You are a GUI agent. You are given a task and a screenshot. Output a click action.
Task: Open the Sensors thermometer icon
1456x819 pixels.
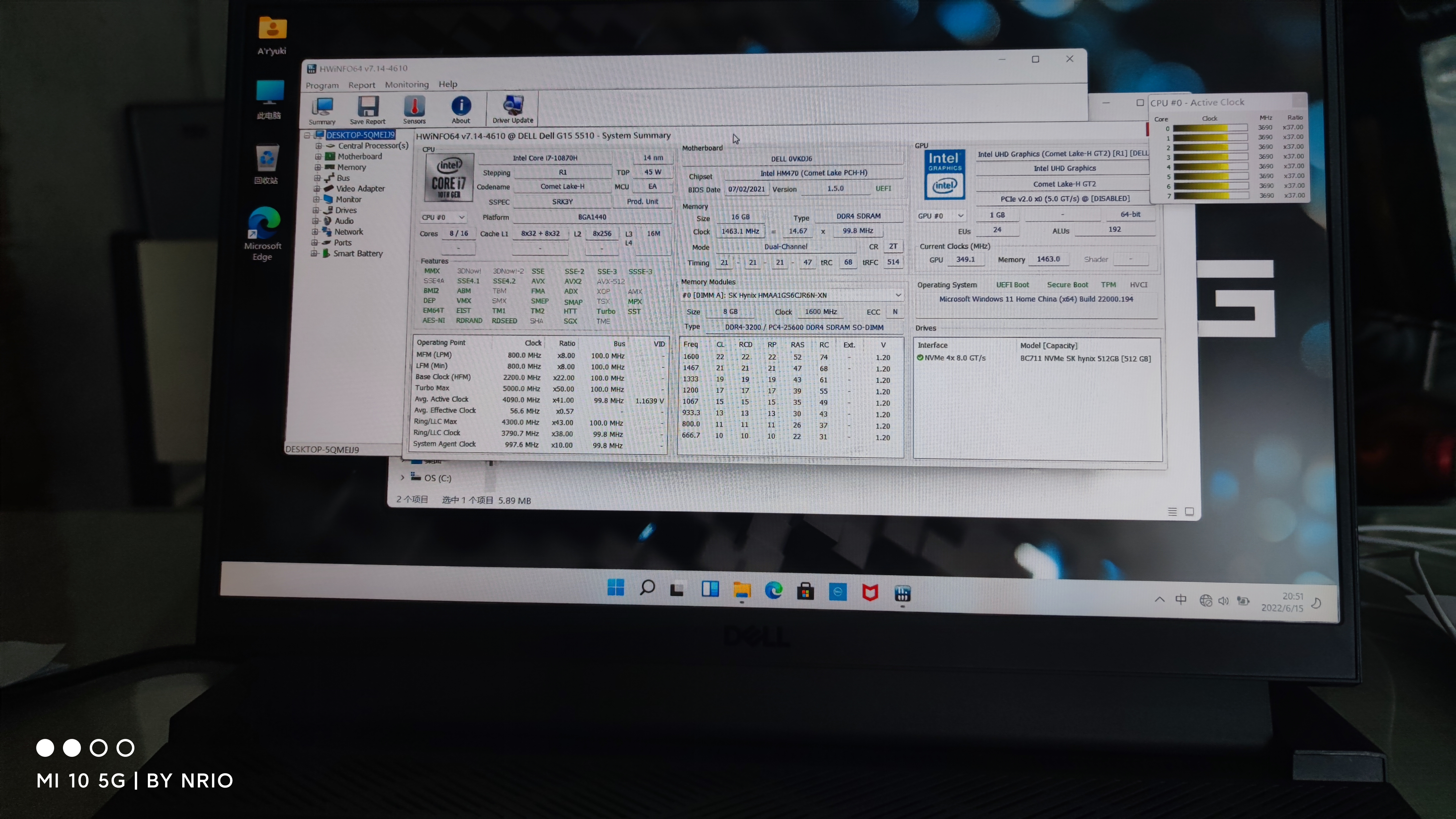pyautogui.click(x=414, y=110)
